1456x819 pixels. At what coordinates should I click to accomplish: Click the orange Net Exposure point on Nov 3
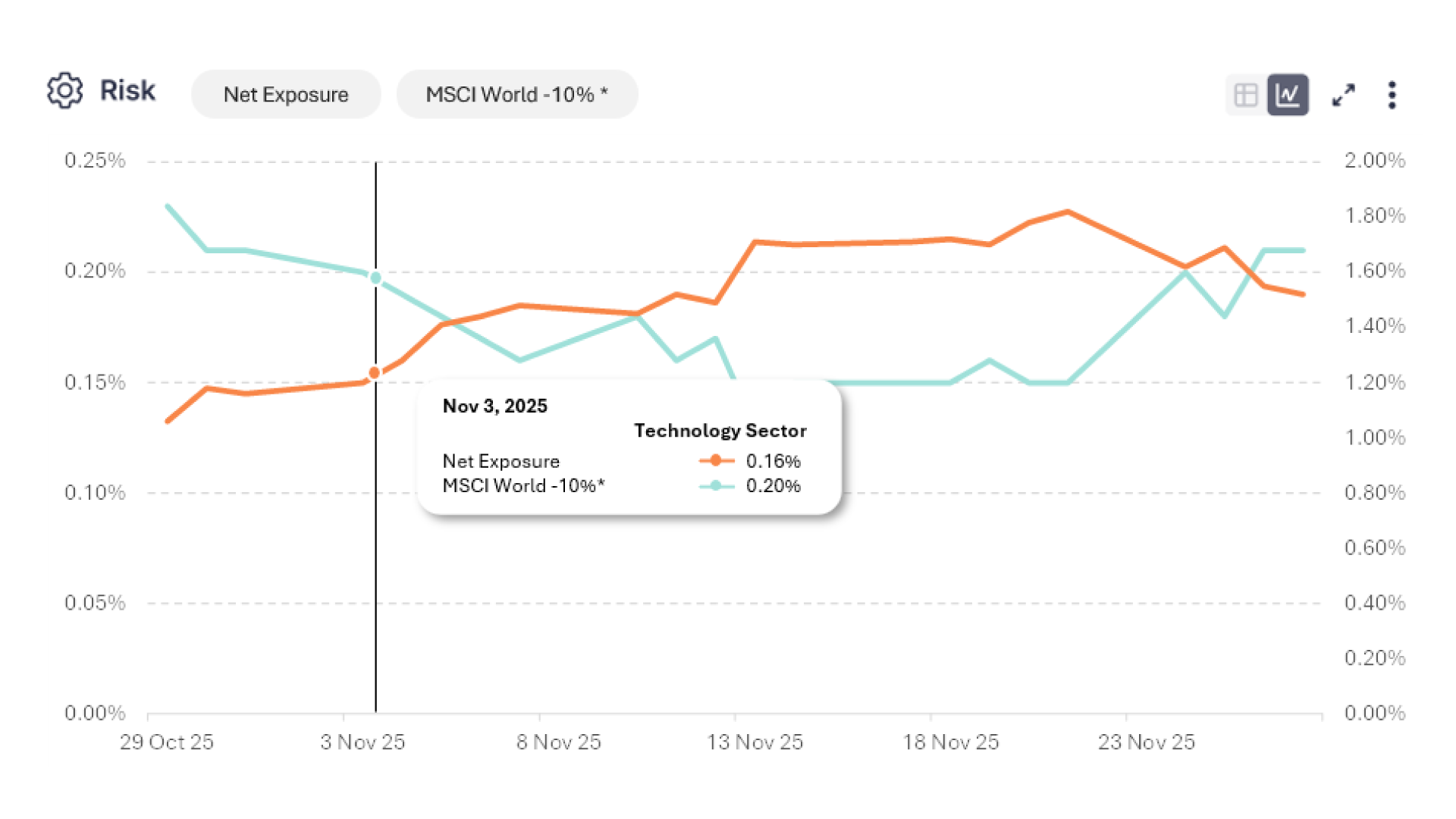[375, 373]
